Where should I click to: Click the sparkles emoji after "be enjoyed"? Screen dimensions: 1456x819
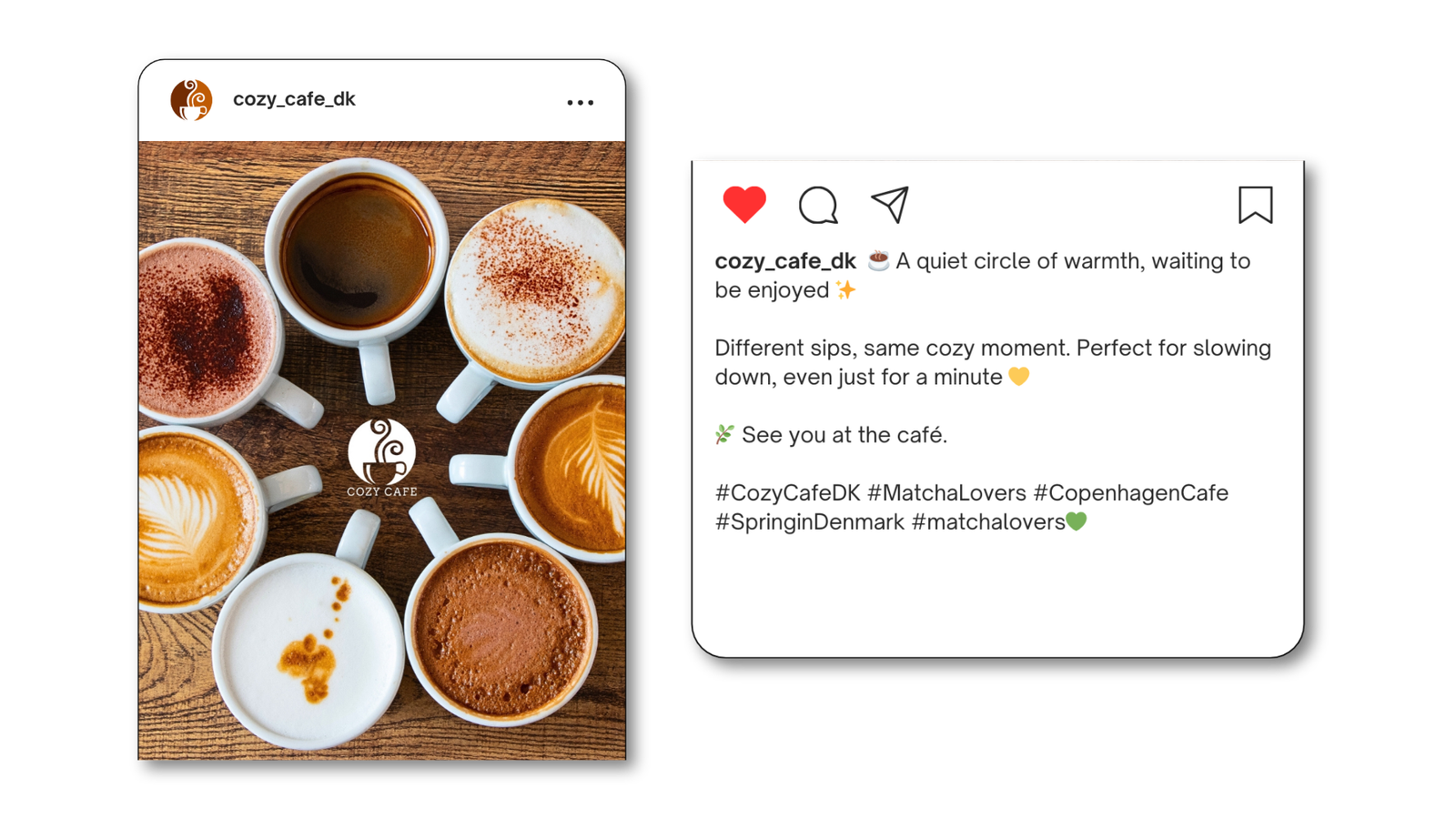(x=846, y=290)
